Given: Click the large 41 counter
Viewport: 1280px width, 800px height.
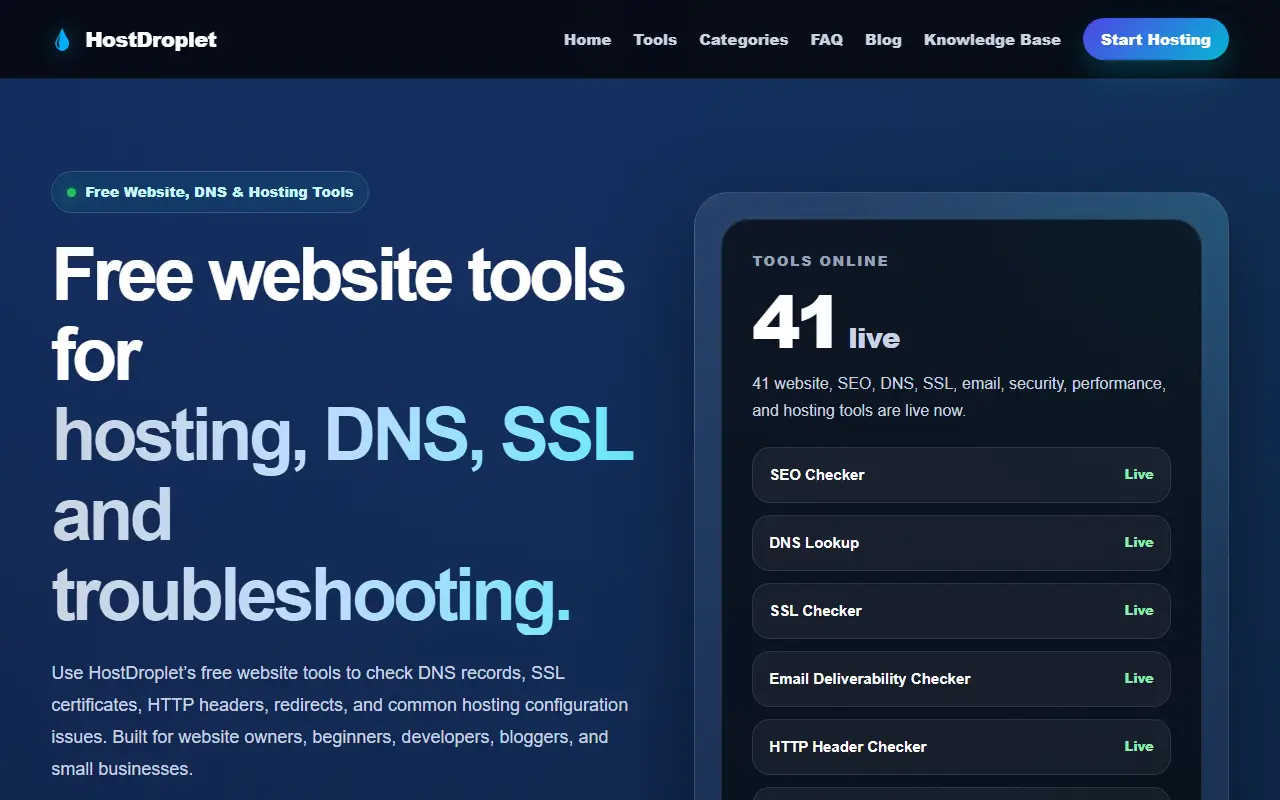Looking at the screenshot, I should (795, 322).
